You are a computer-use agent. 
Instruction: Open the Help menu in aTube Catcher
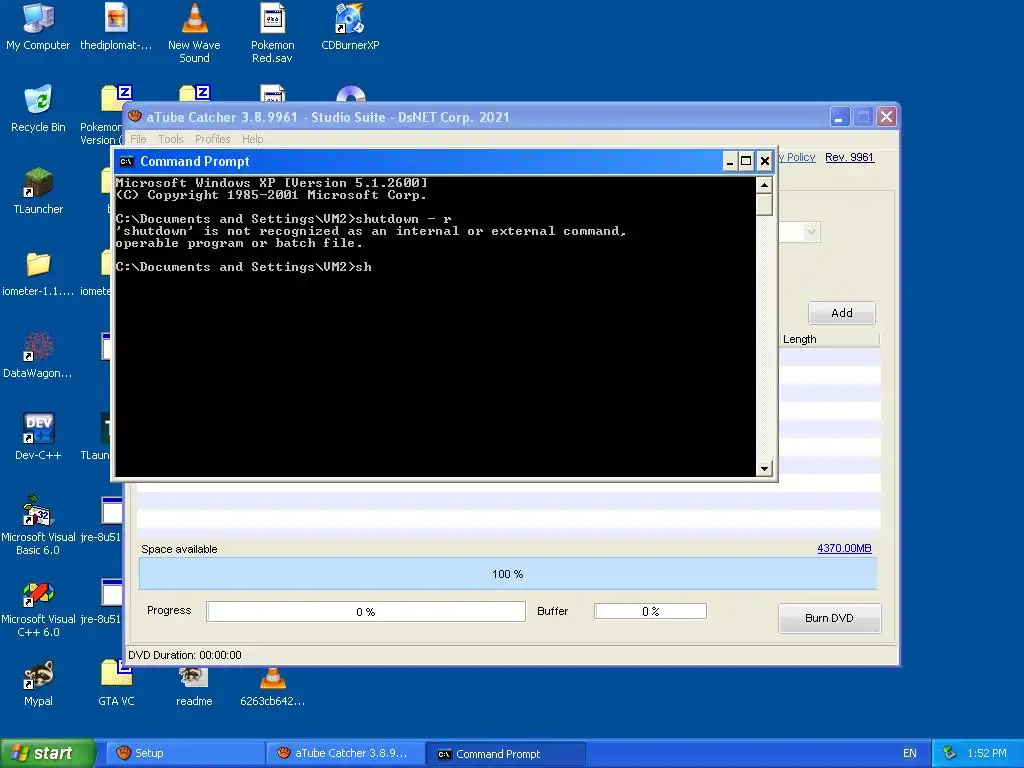click(x=252, y=139)
